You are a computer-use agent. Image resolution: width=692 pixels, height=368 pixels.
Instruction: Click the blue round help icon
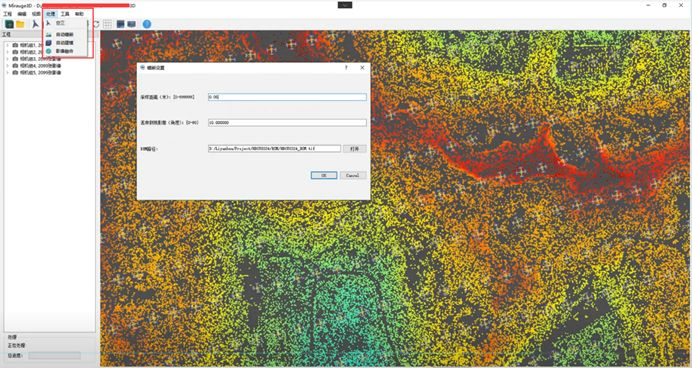tap(147, 24)
